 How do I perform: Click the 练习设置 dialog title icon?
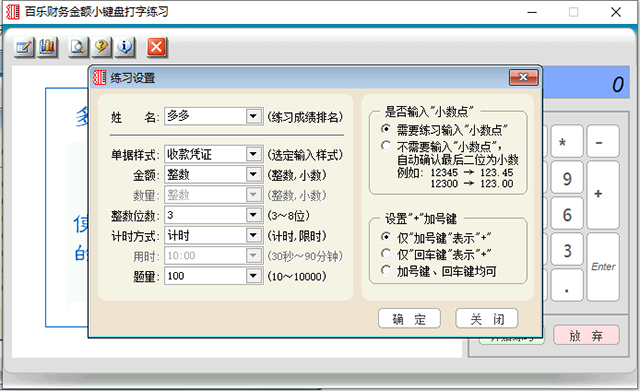tap(99, 78)
